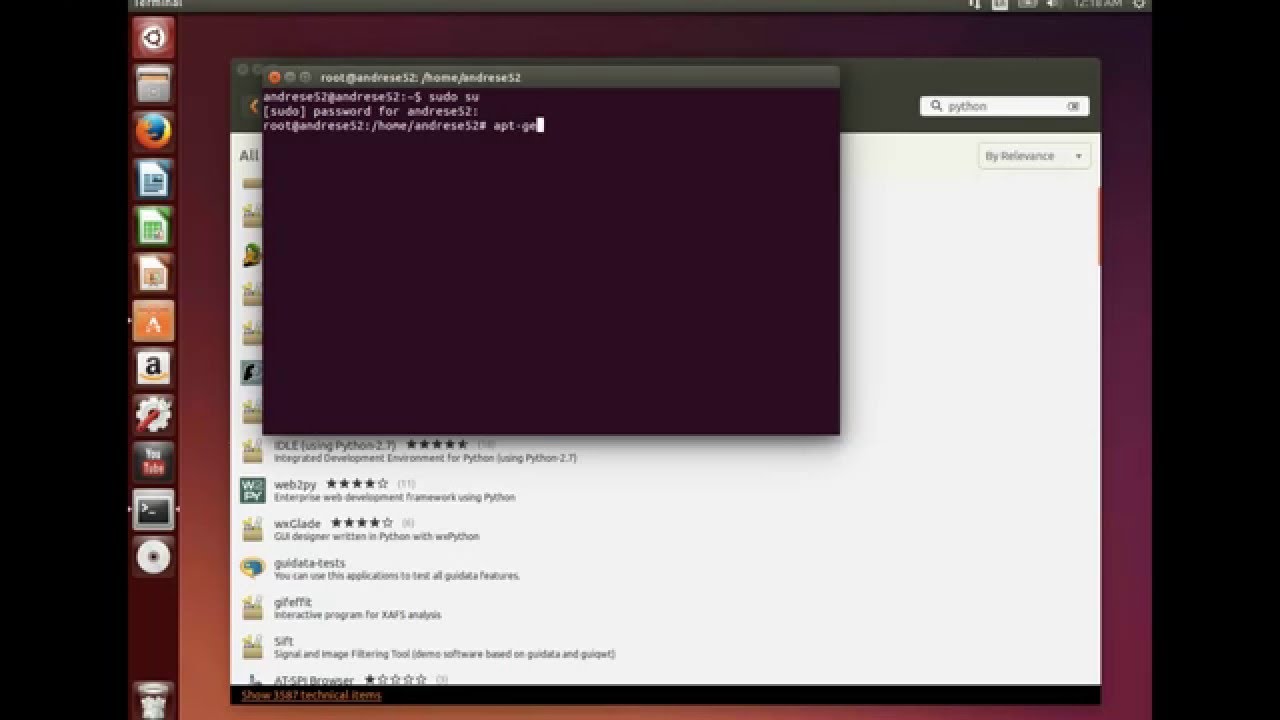Click the Terminal icon in the launcher
The width and height of the screenshot is (1280, 720).
tap(153, 510)
